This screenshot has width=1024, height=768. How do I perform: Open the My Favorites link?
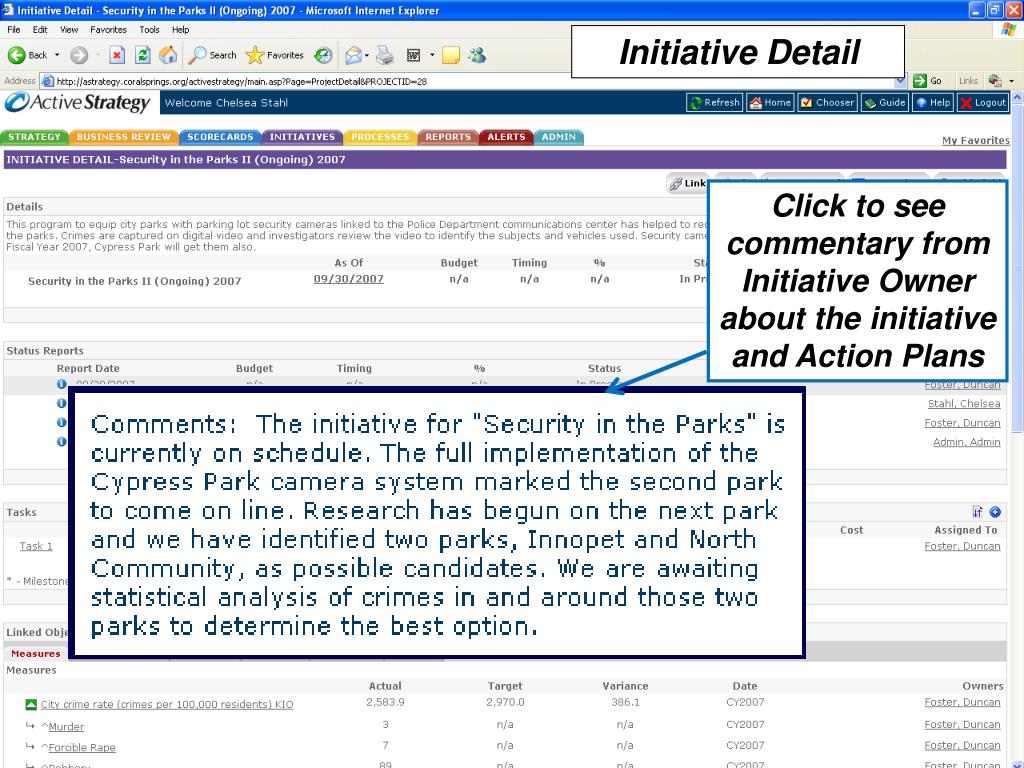[976, 140]
